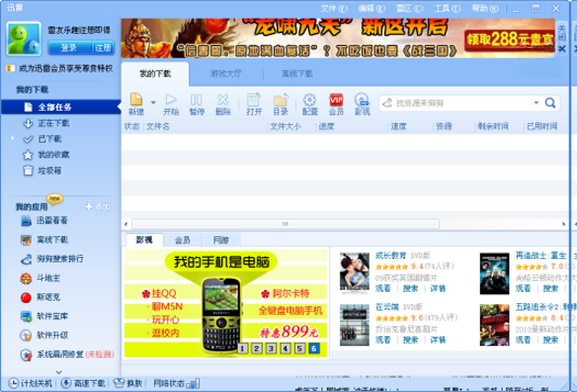This screenshot has width=577, height=392.
Task: Open the 配置 settings gear icon
Action: click(309, 104)
